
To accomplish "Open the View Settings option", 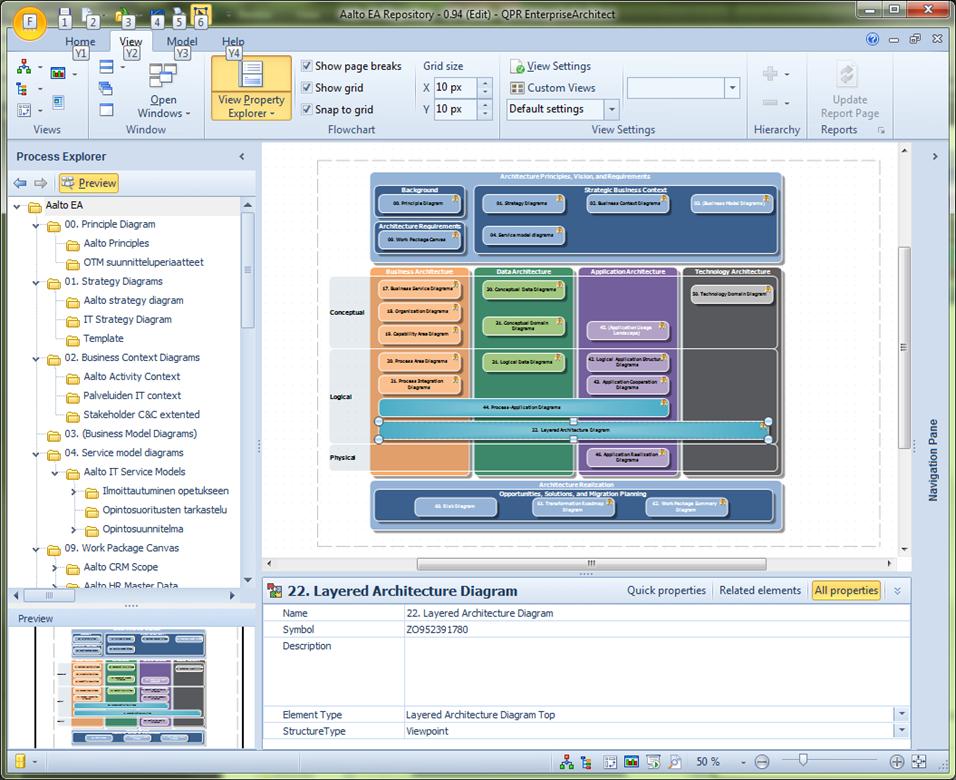I will coord(551,66).
